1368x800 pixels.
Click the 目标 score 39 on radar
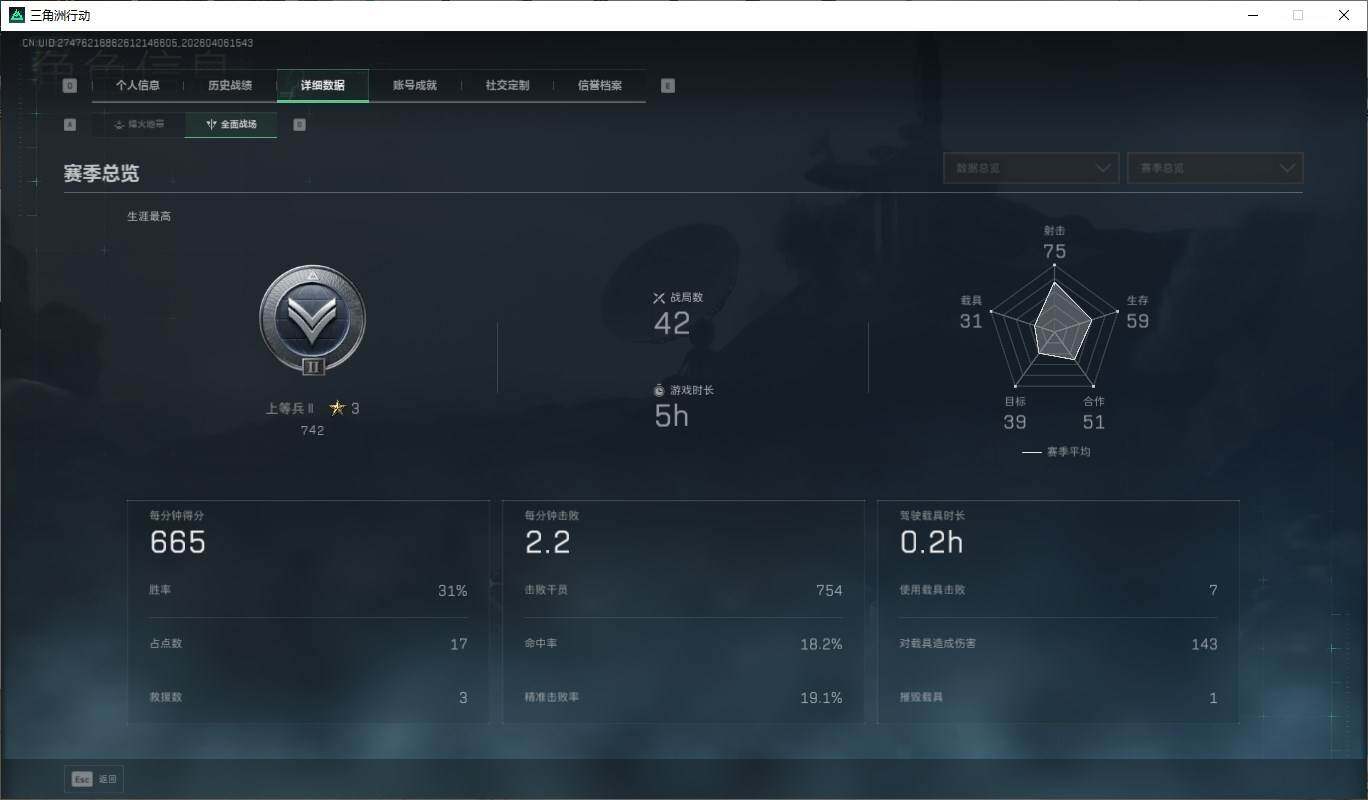click(x=1015, y=422)
